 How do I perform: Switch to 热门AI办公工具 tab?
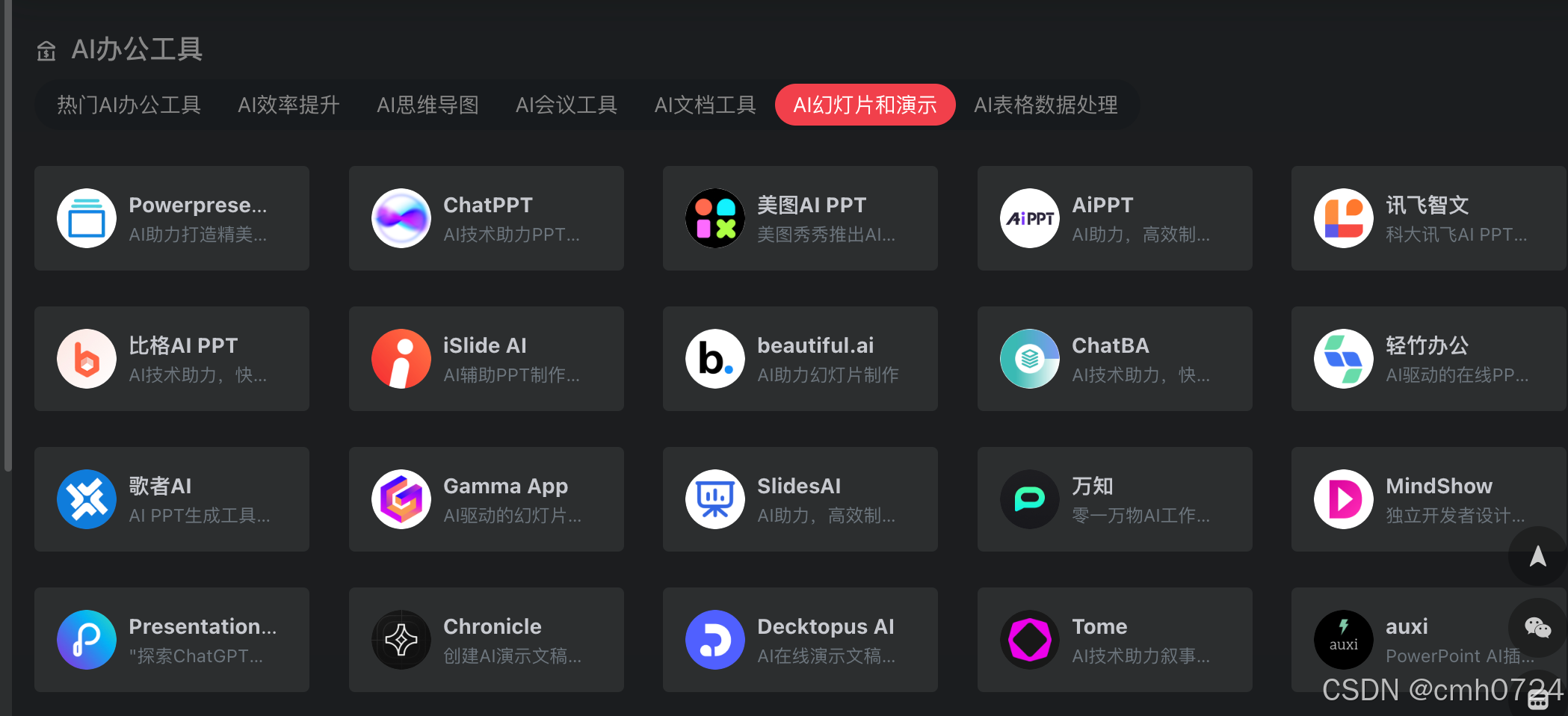tap(129, 105)
